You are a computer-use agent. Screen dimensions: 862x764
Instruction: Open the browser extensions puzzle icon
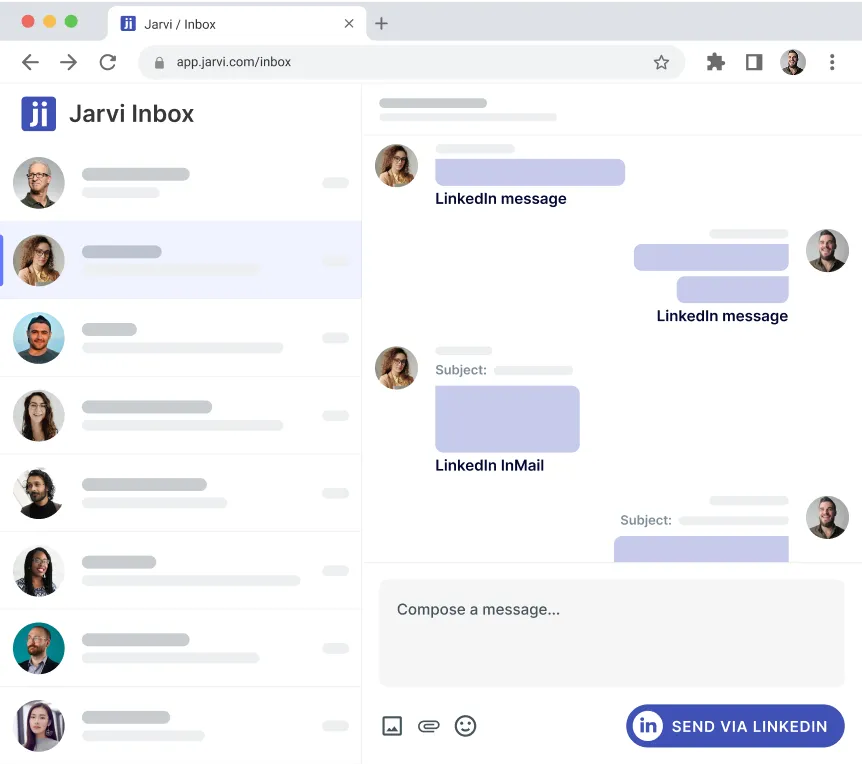[715, 62]
